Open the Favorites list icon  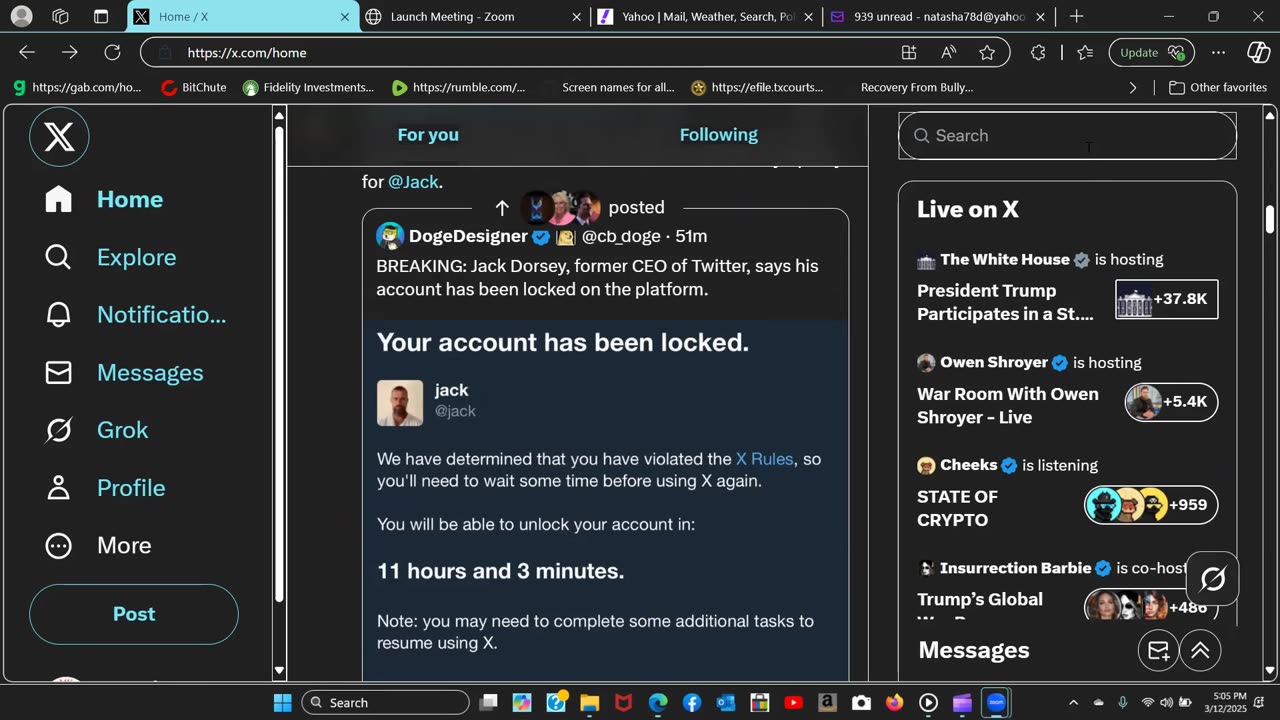[x=1085, y=52]
